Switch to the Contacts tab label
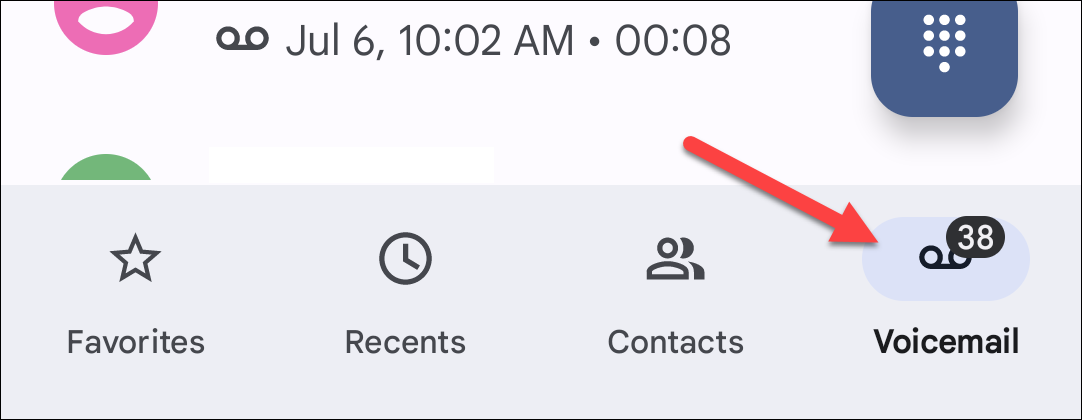 click(676, 341)
